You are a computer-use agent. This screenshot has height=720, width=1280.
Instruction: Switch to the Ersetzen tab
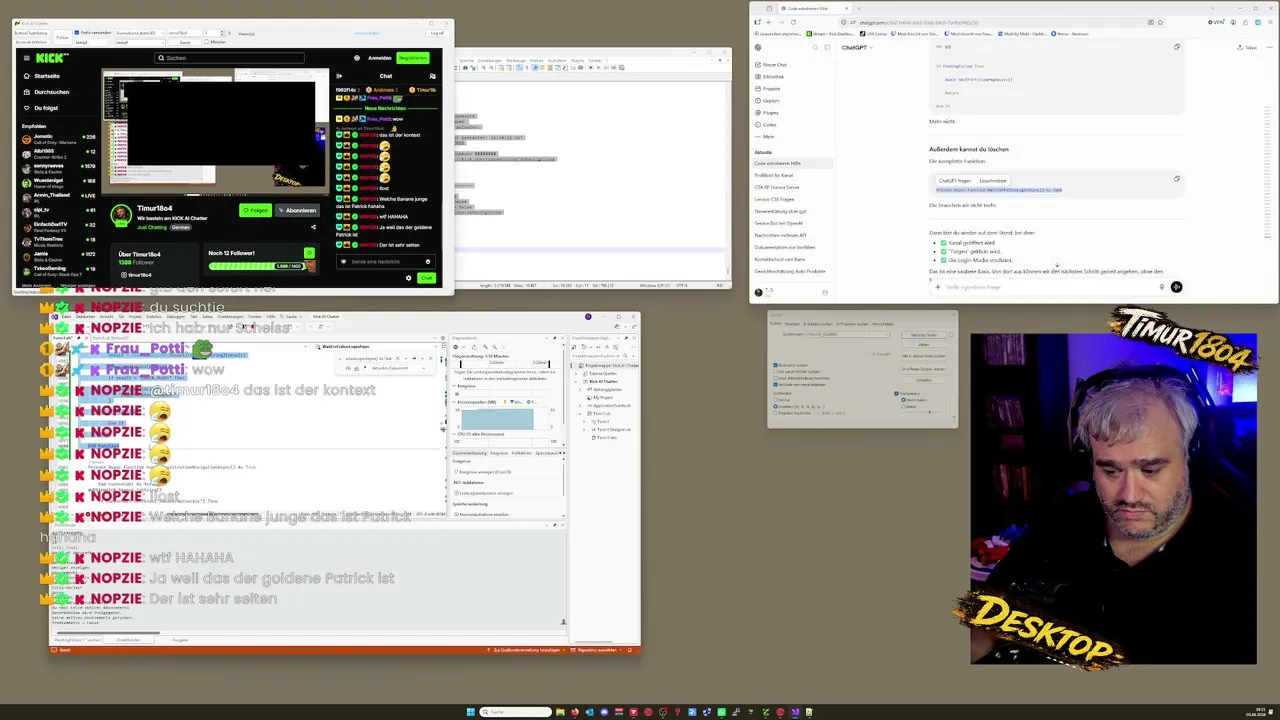pyautogui.click(x=793, y=324)
